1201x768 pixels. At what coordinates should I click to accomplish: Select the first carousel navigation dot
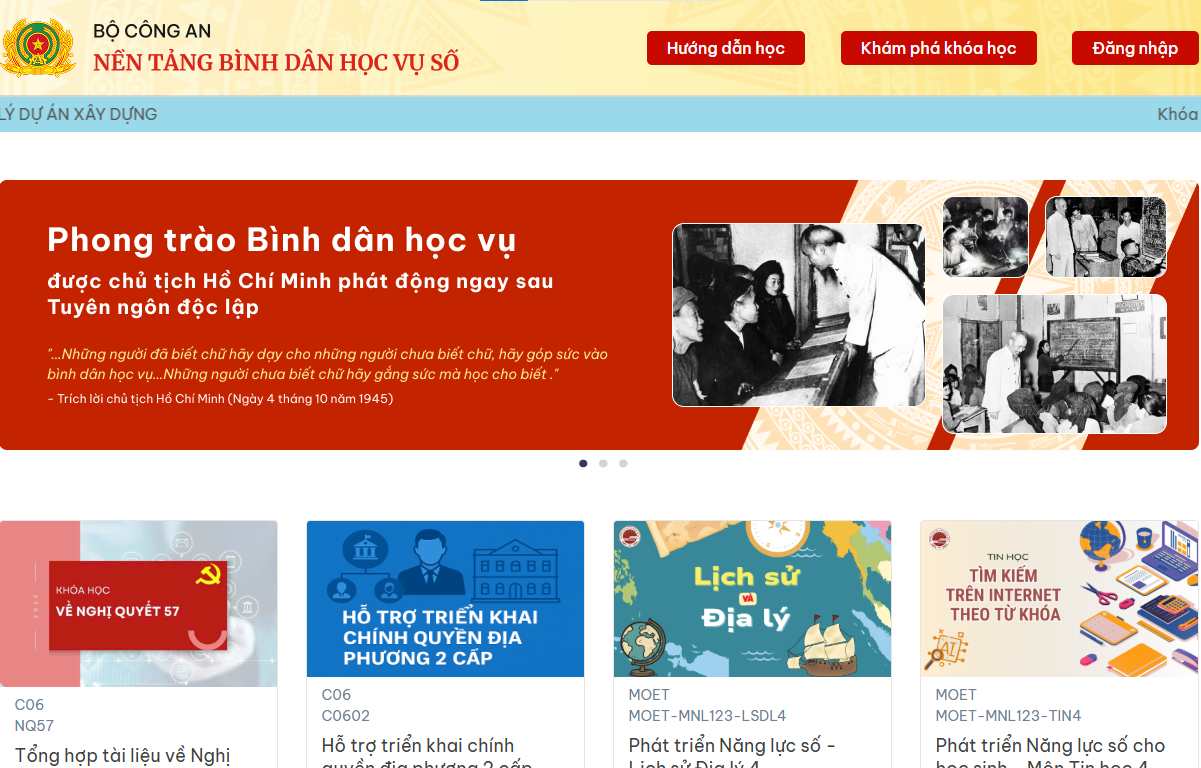coord(583,463)
